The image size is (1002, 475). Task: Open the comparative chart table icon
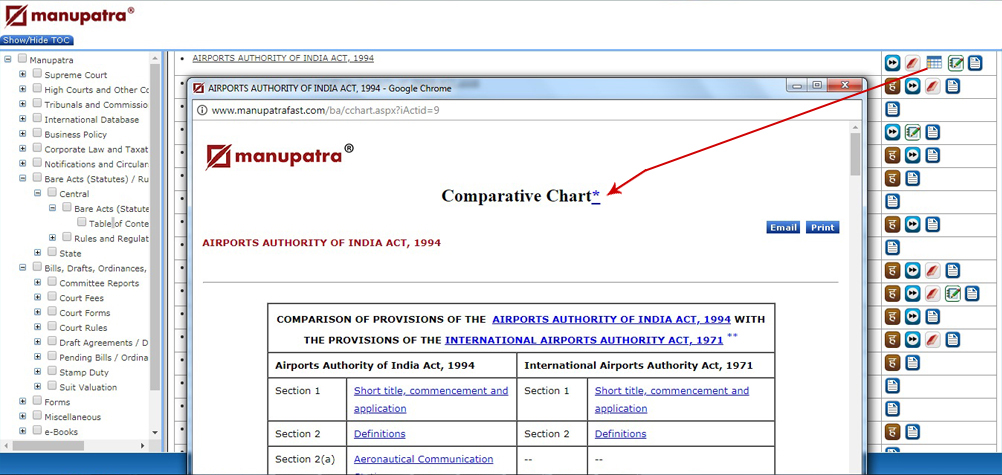[x=934, y=63]
